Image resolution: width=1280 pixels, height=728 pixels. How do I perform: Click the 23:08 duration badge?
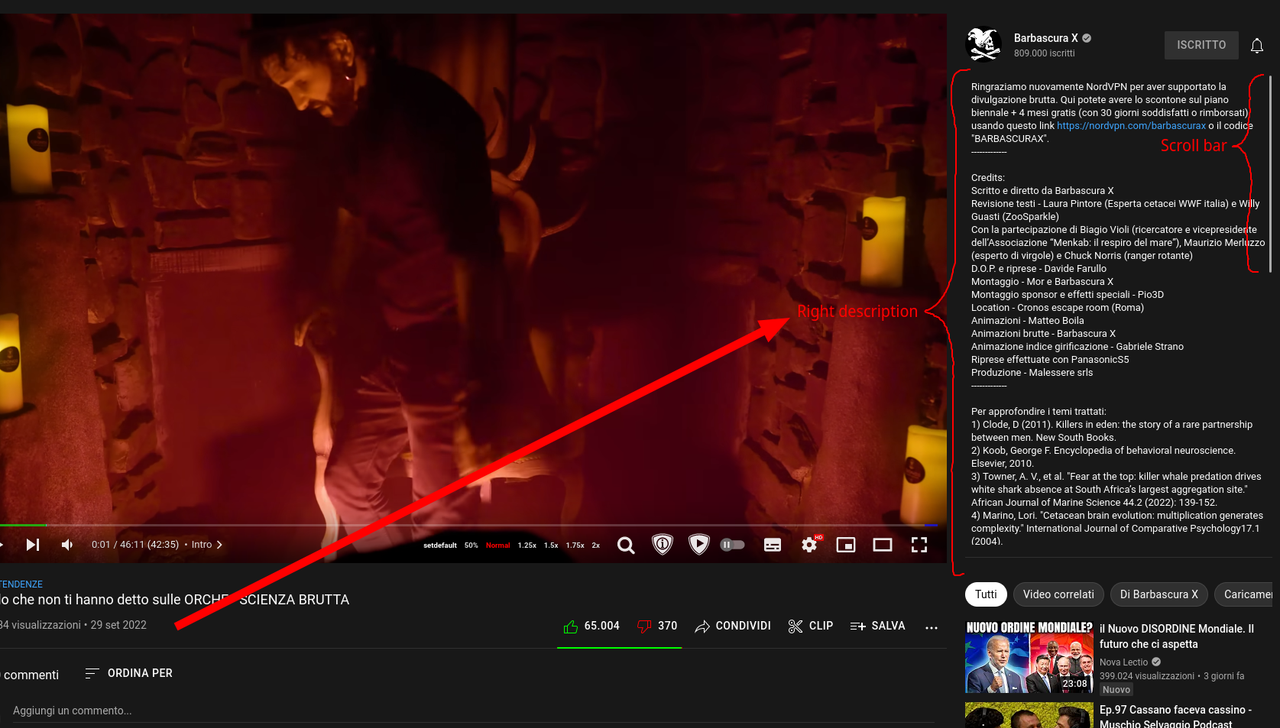coord(1075,684)
